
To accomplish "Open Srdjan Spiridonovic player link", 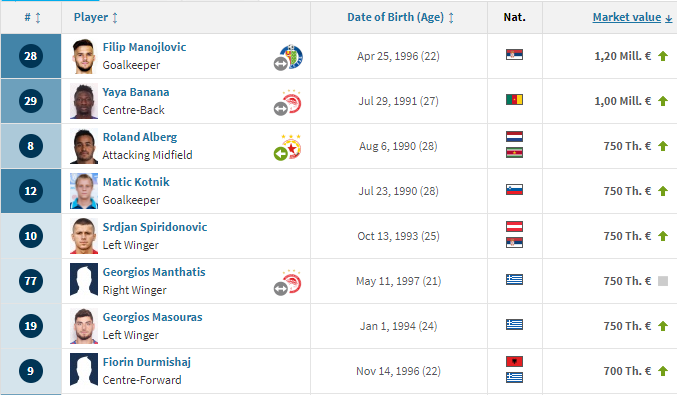I will click(155, 227).
